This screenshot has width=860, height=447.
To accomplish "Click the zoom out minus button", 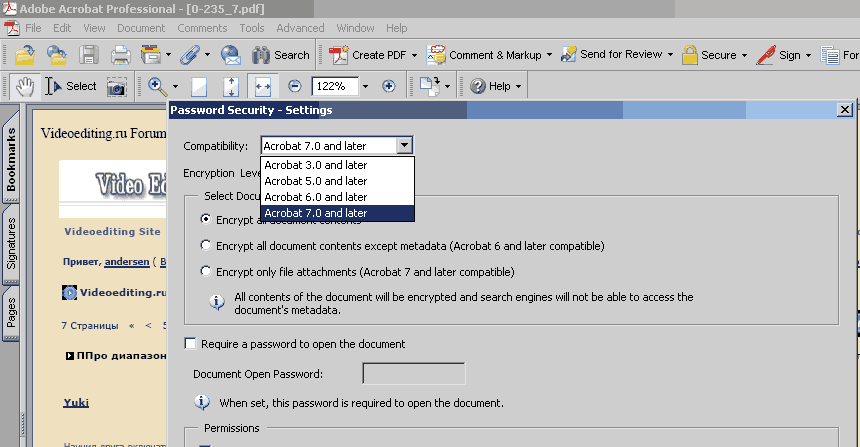I will coord(295,86).
